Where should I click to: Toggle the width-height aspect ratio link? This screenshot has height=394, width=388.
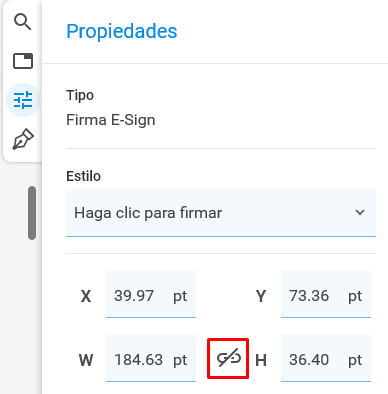point(228,359)
